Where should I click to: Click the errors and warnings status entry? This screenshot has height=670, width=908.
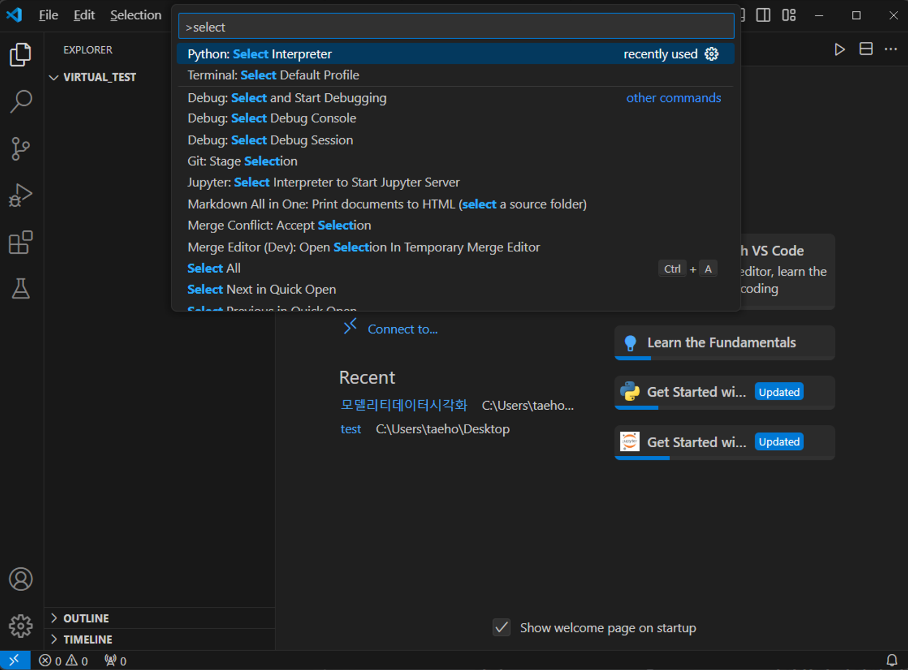[64, 661]
